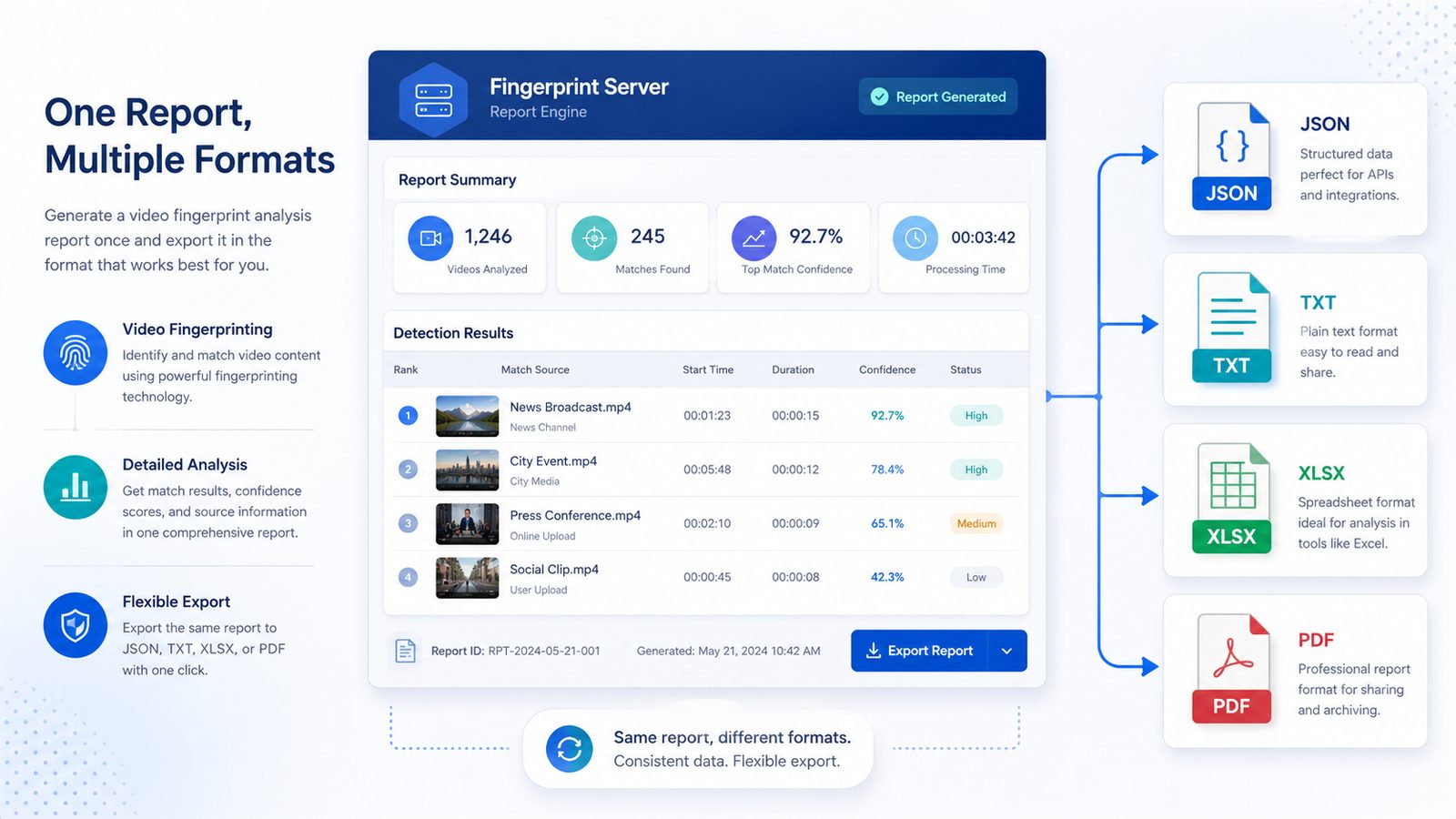
Task: Open the Press Conference.mp4 thumbnail
Action: pos(468,524)
